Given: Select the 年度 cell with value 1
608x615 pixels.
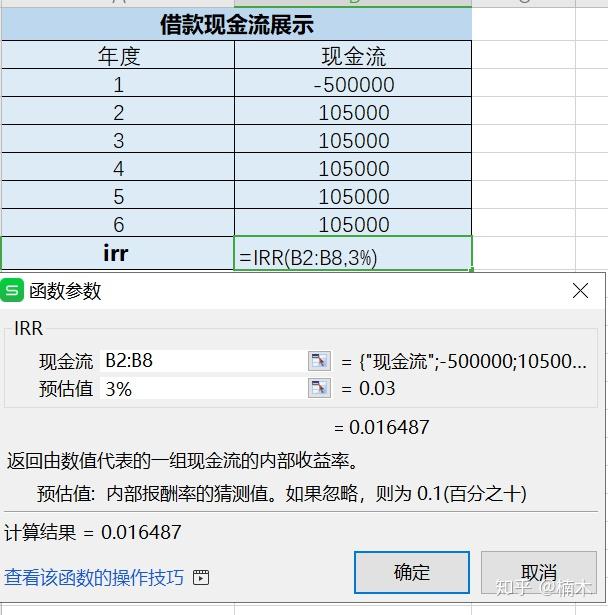Looking at the screenshot, I should [x=118, y=83].
